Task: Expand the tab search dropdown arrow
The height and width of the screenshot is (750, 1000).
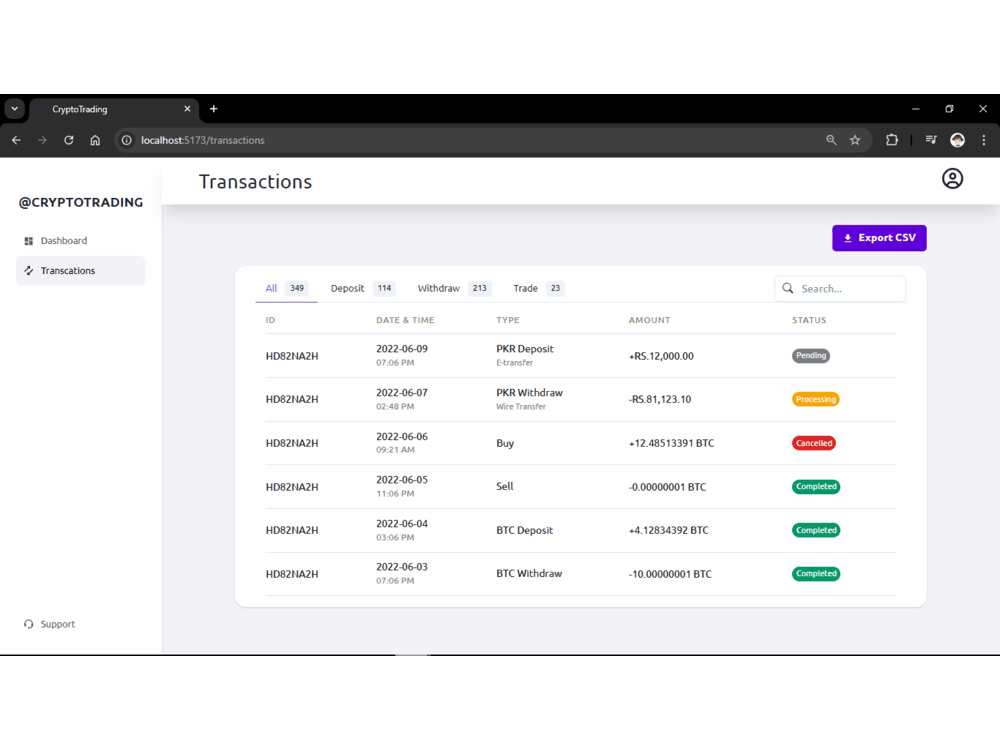Action: tap(14, 109)
